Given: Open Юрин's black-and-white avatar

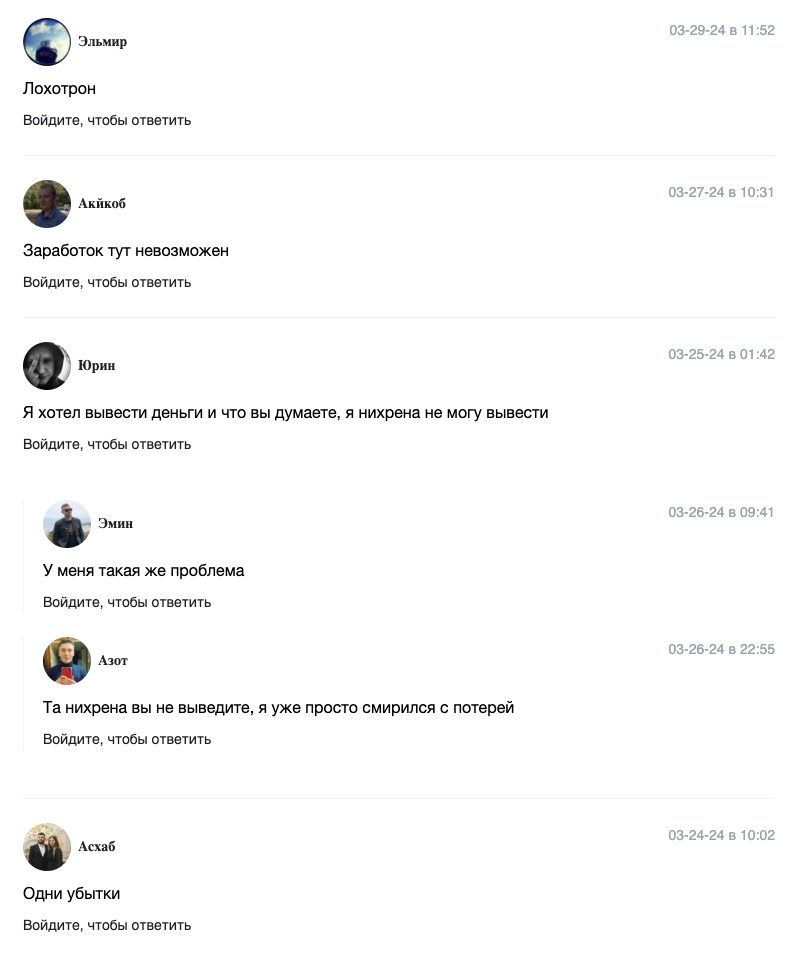Looking at the screenshot, I should [47, 366].
